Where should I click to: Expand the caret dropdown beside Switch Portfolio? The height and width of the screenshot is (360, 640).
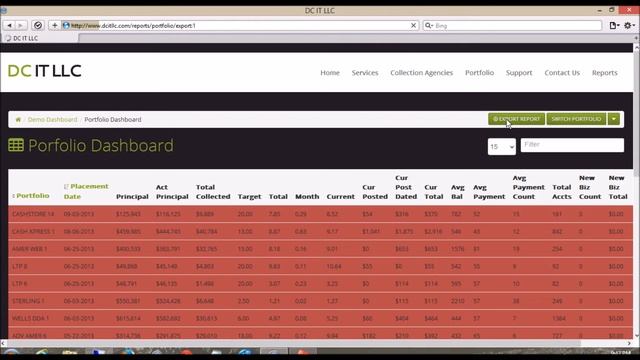613,119
